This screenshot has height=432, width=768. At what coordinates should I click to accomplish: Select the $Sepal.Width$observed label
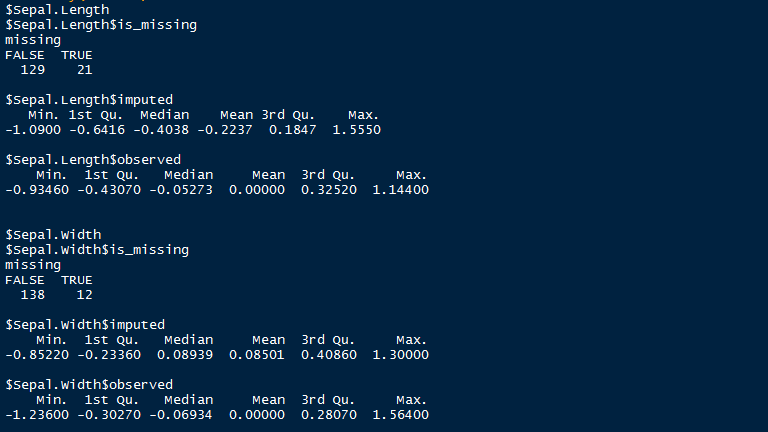point(89,385)
